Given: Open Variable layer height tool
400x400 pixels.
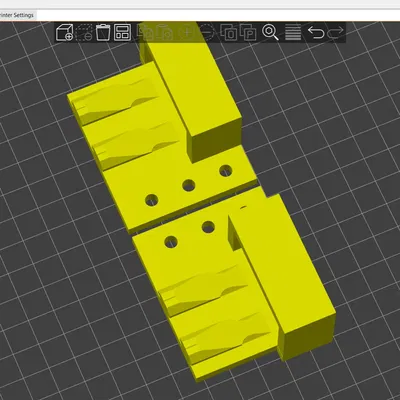Looking at the screenshot, I should (293, 32).
